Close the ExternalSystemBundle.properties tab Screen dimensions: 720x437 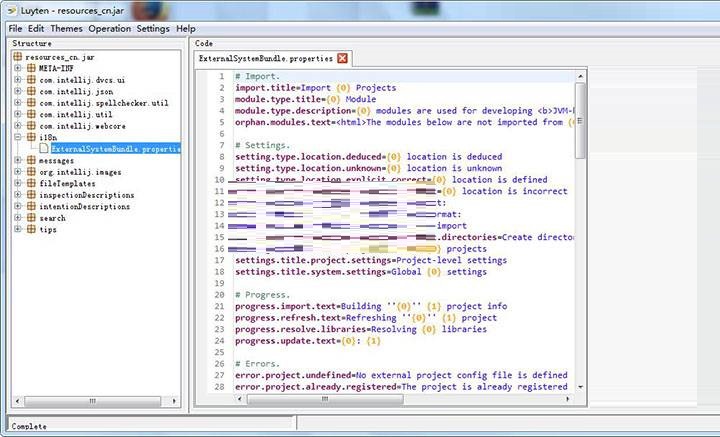pyautogui.click(x=342, y=58)
